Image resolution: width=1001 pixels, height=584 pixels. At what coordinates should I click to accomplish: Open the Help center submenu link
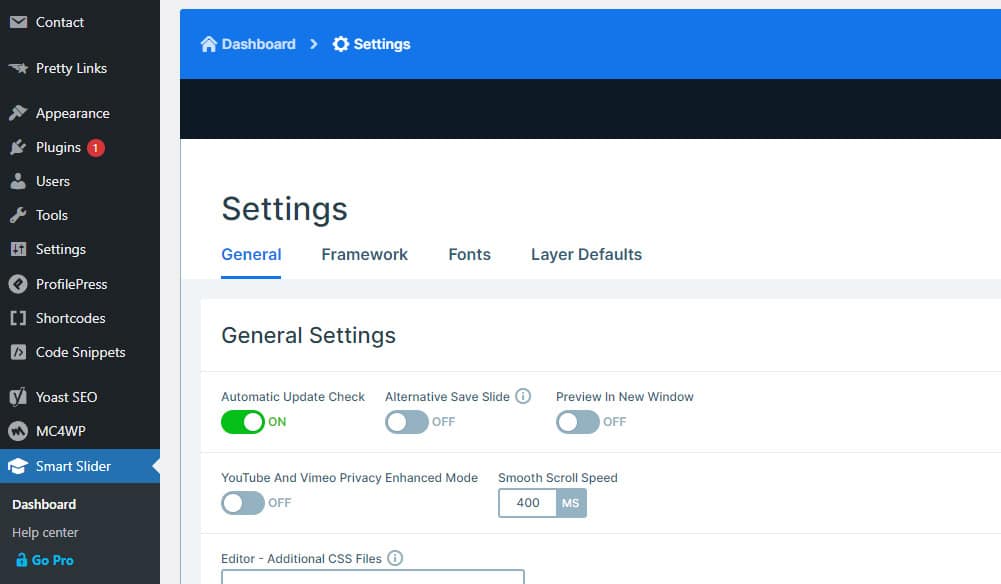[45, 532]
